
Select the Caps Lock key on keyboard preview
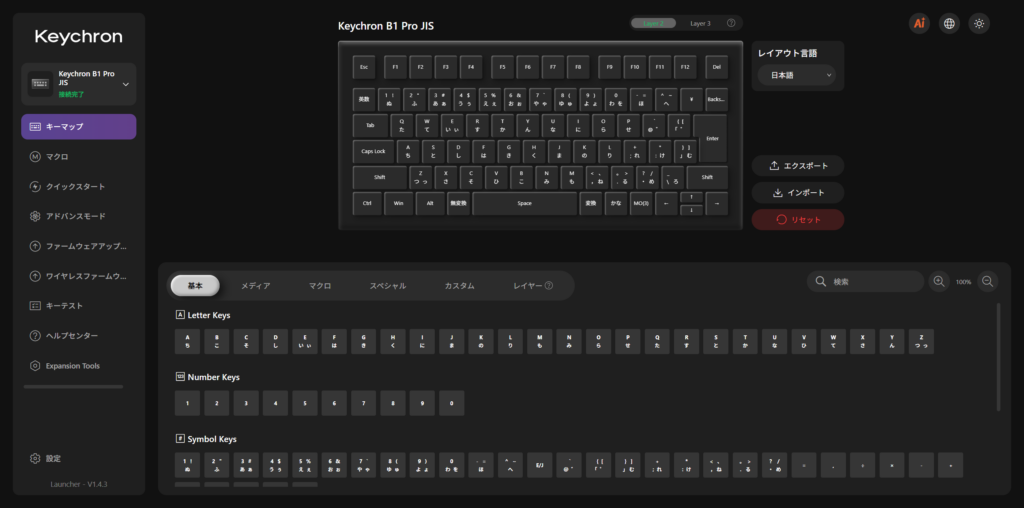374,151
